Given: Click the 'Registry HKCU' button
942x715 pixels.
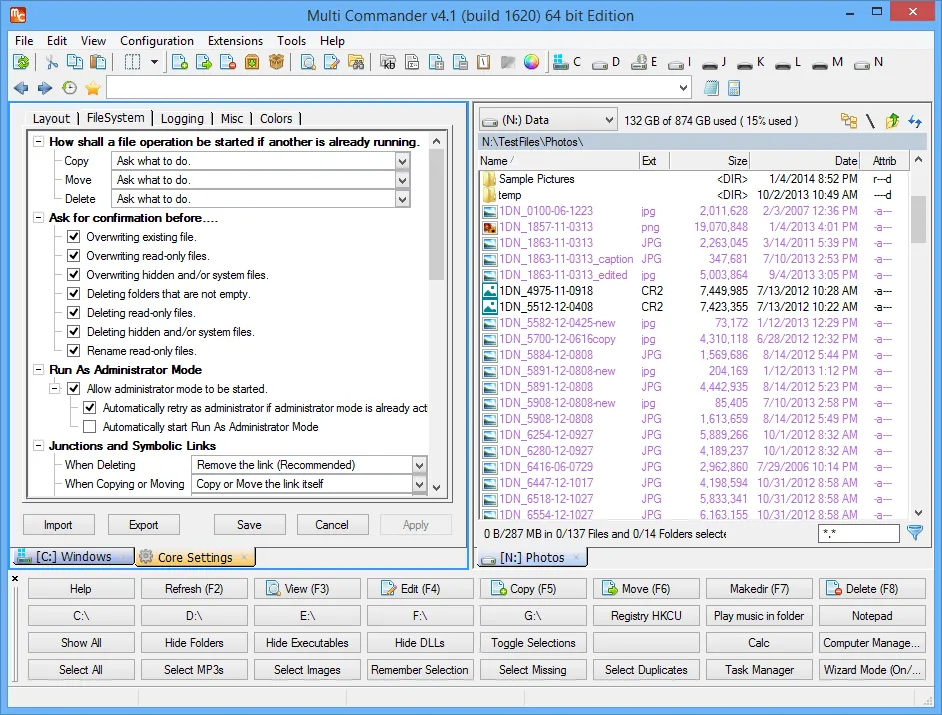Looking at the screenshot, I should (x=646, y=616).
